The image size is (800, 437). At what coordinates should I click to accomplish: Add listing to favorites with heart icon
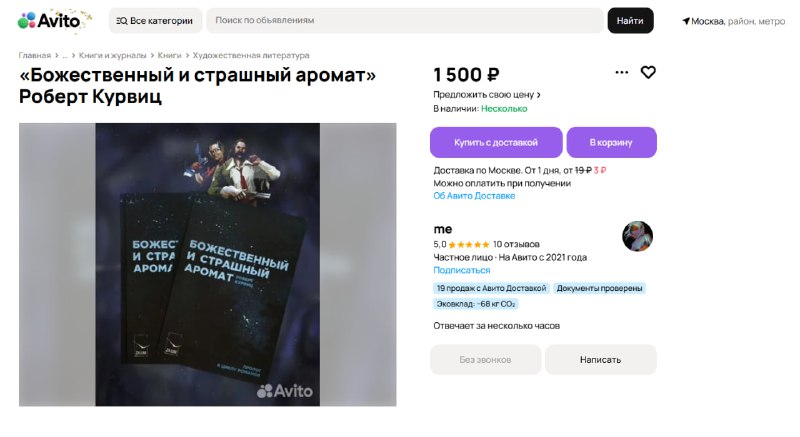coord(648,72)
